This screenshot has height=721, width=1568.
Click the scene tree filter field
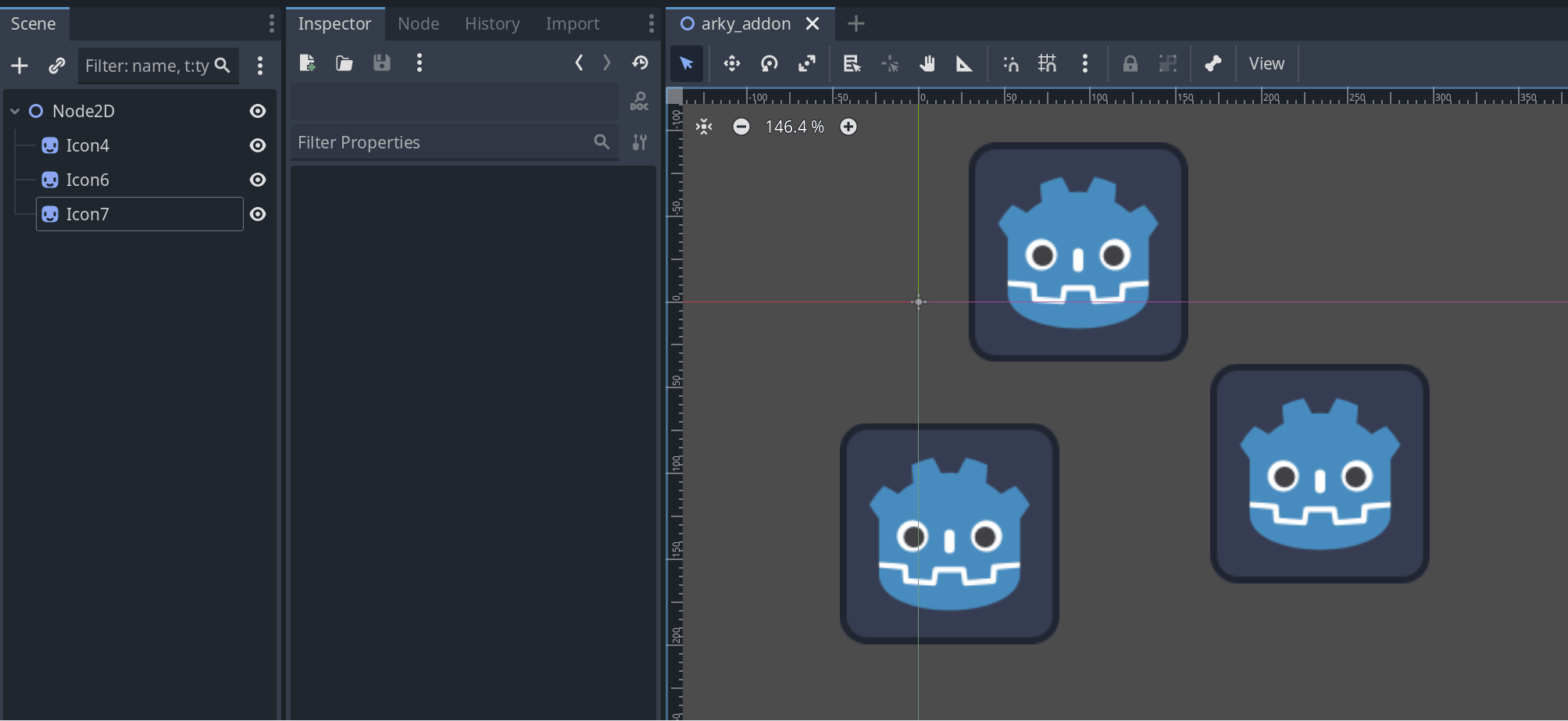(158, 66)
